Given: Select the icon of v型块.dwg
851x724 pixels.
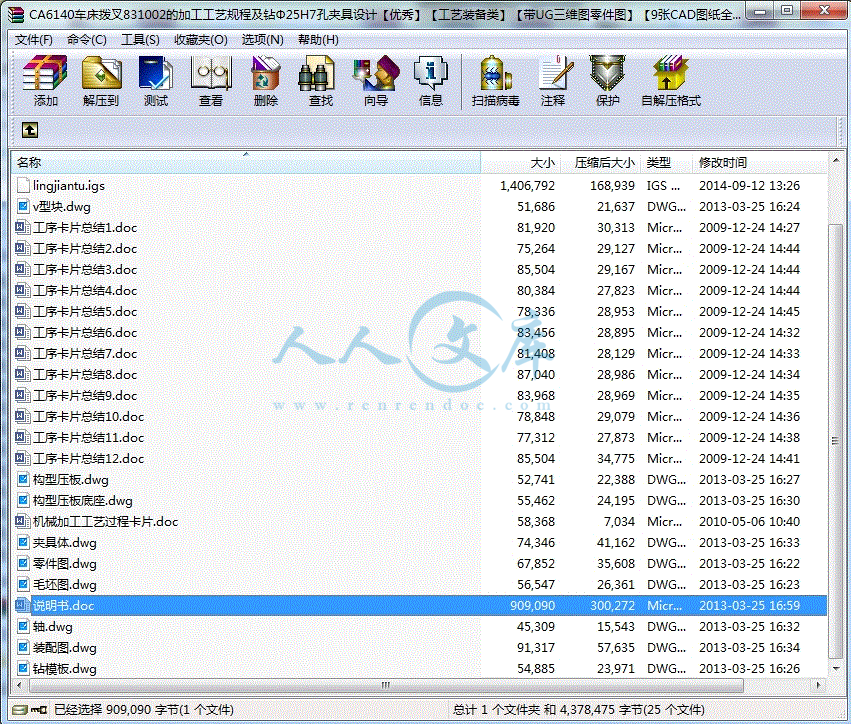Looking at the screenshot, I should coord(23,206).
